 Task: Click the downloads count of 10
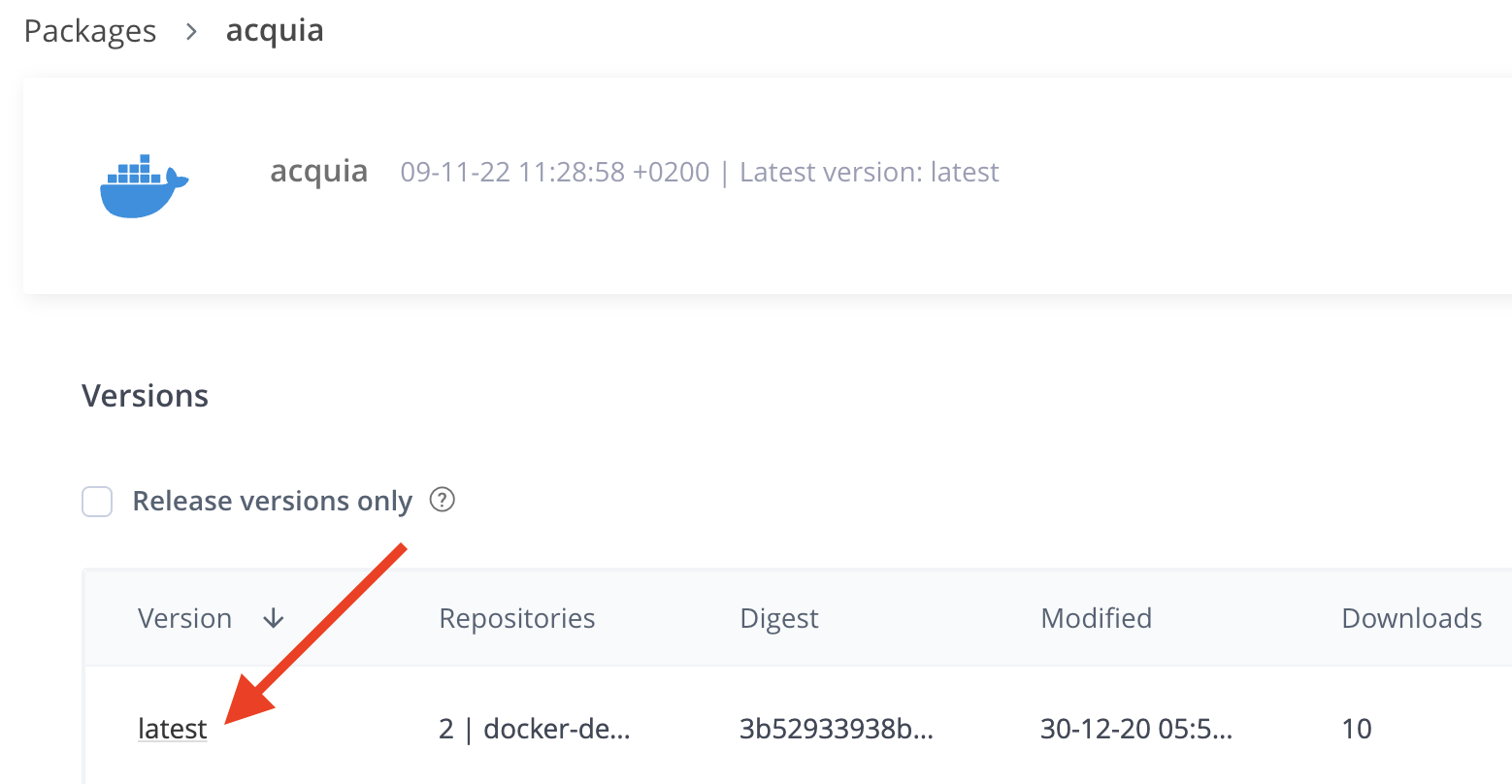pyautogui.click(x=1357, y=729)
